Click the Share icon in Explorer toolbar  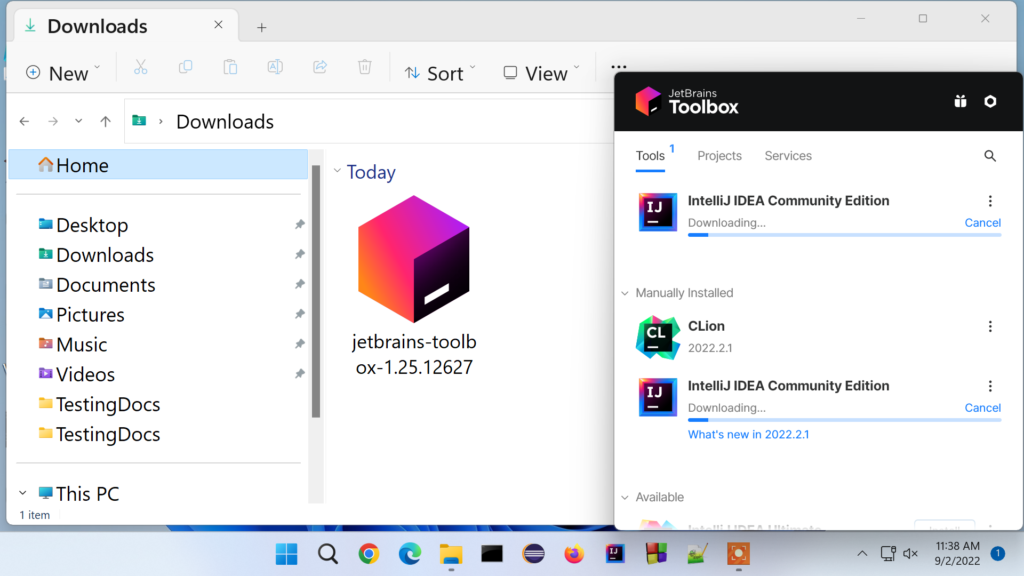pos(319,67)
